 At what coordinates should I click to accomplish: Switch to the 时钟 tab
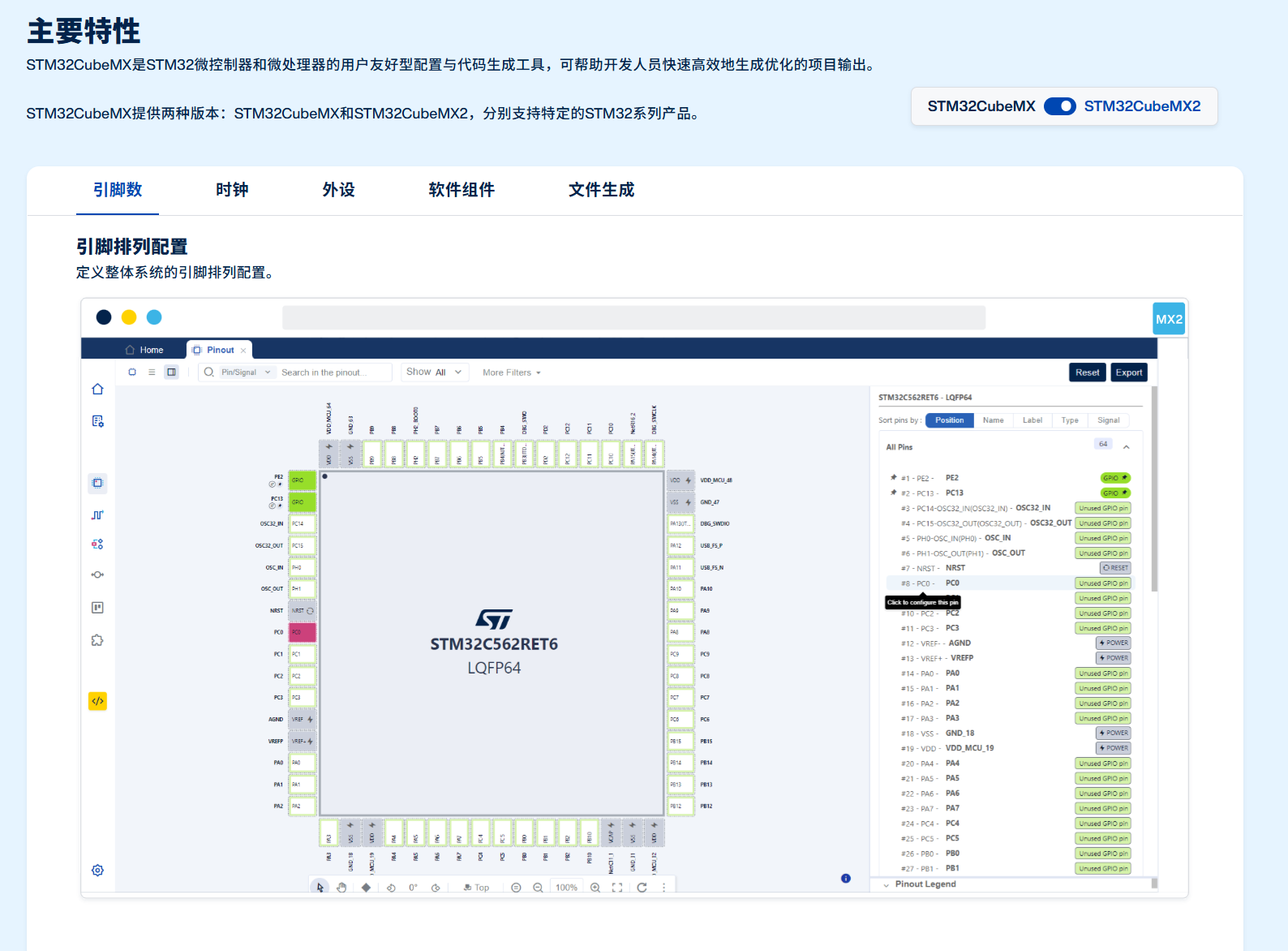pos(232,190)
